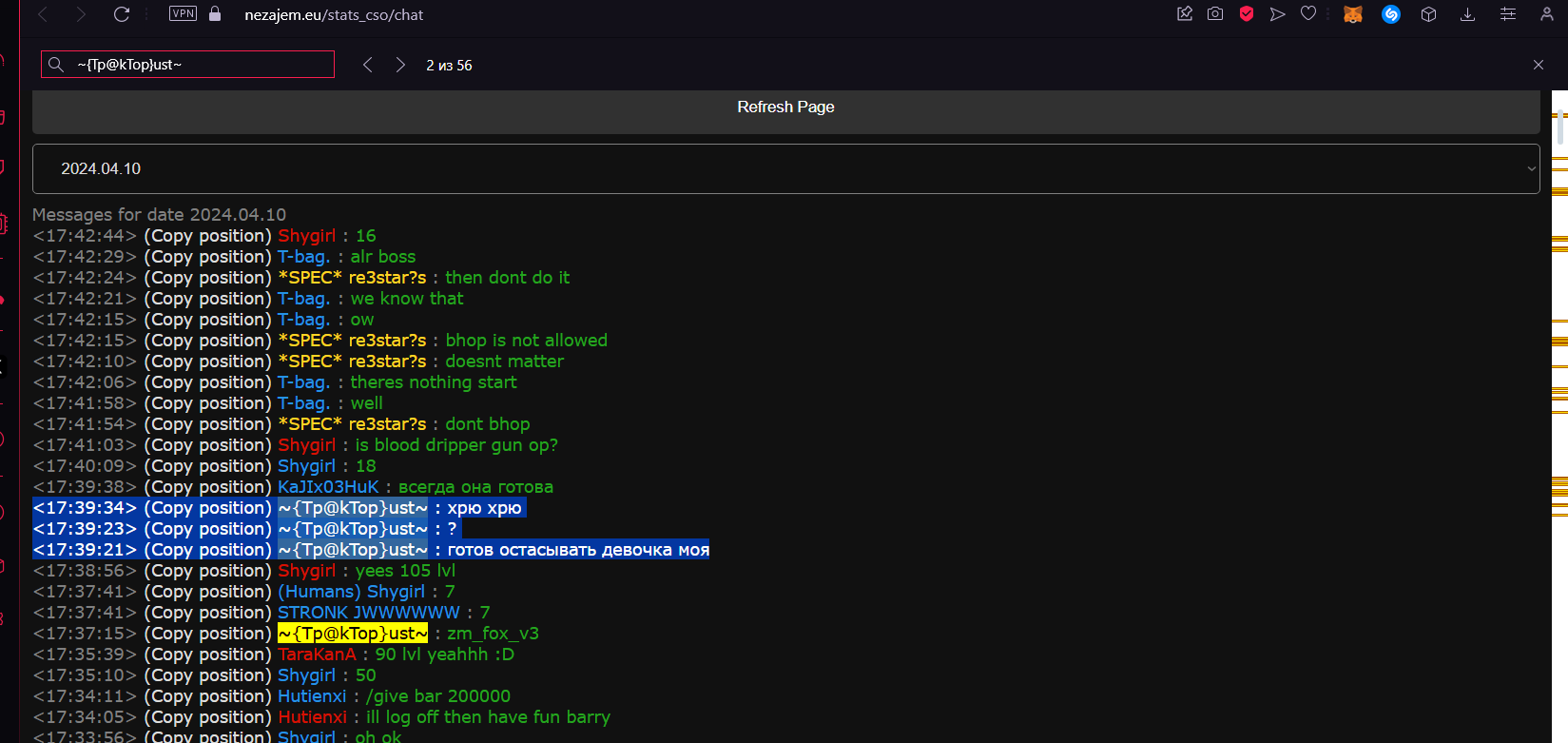Close the find-in-page bar
Image resolution: width=1568 pixels, height=743 pixels.
tap(1539, 65)
